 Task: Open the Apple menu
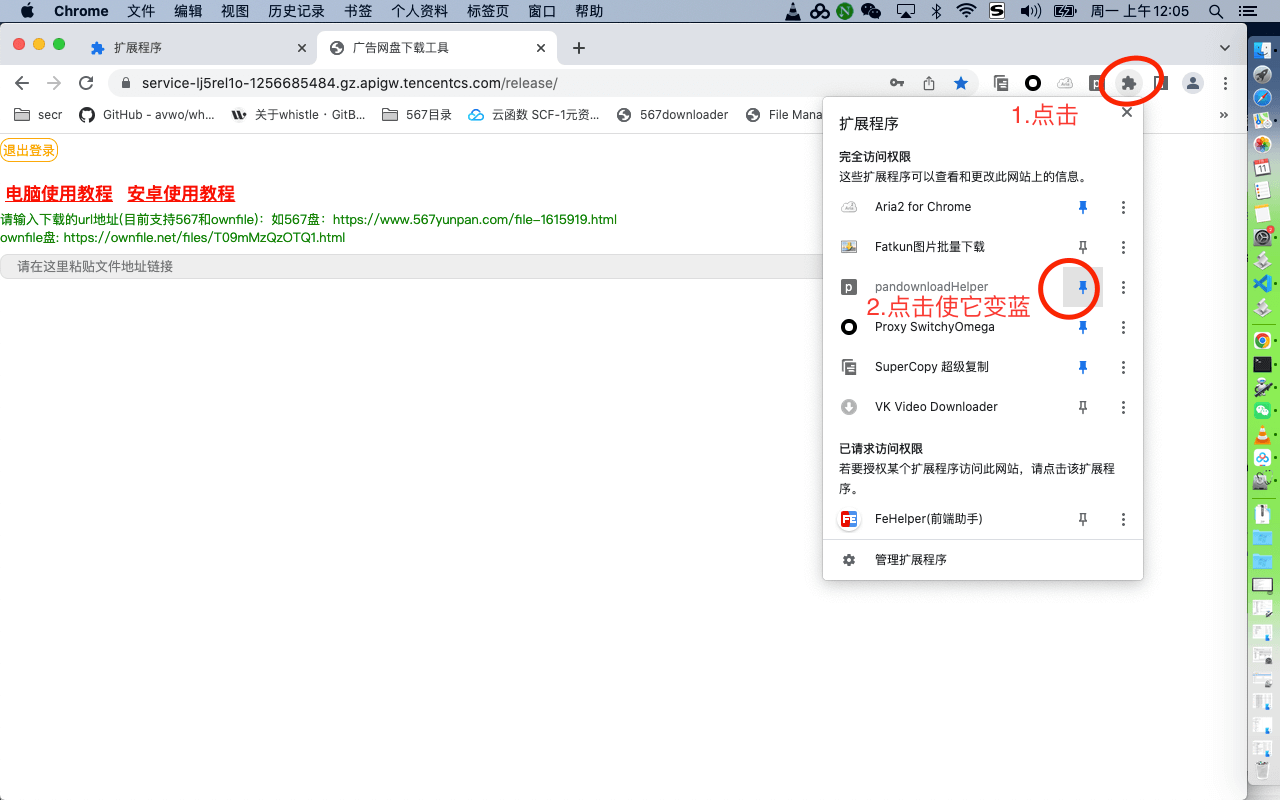[27, 12]
